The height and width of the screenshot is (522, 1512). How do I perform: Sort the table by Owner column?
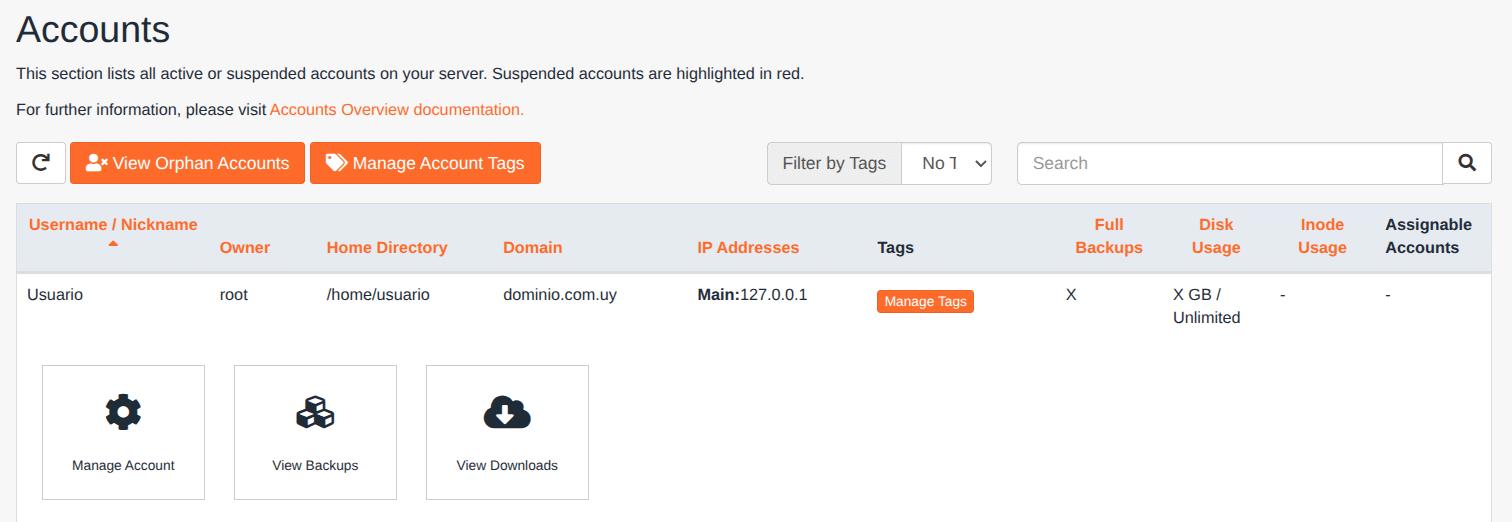point(245,248)
